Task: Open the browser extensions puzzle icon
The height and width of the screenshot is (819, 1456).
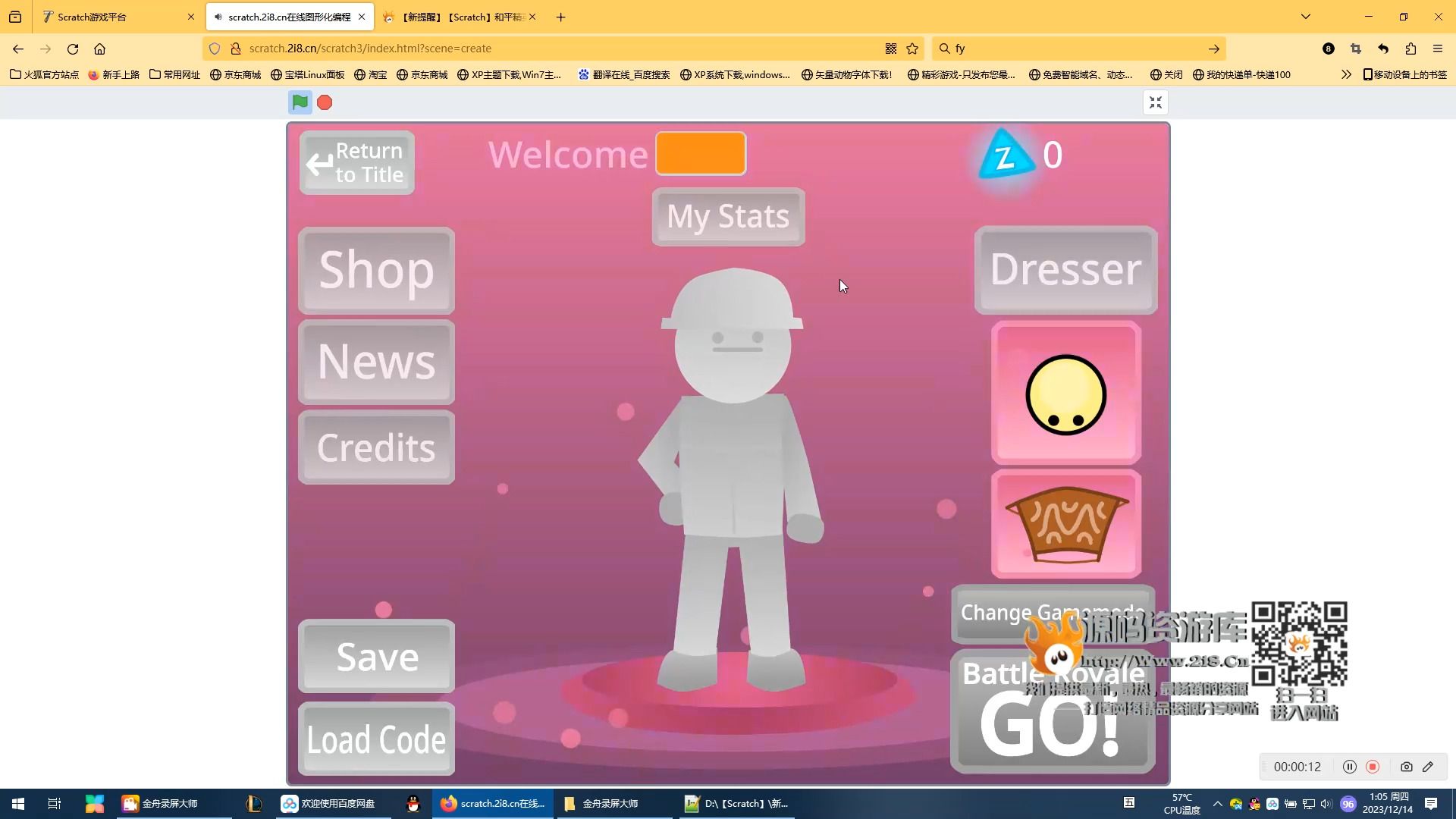Action: pyautogui.click(x=1410, y=49)
